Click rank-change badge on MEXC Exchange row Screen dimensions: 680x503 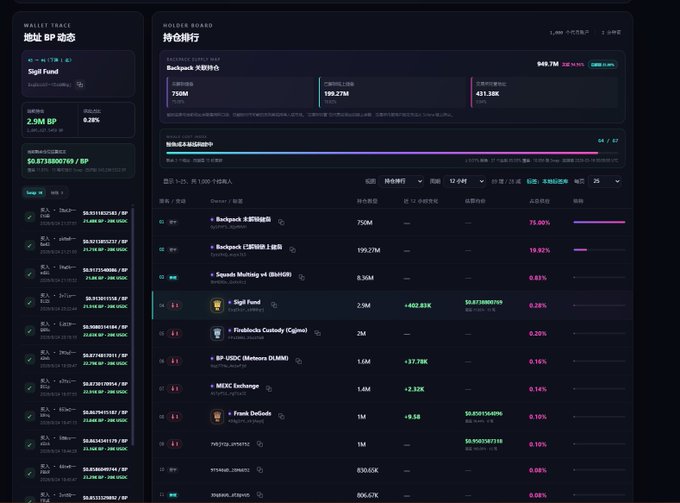(175, 389)
